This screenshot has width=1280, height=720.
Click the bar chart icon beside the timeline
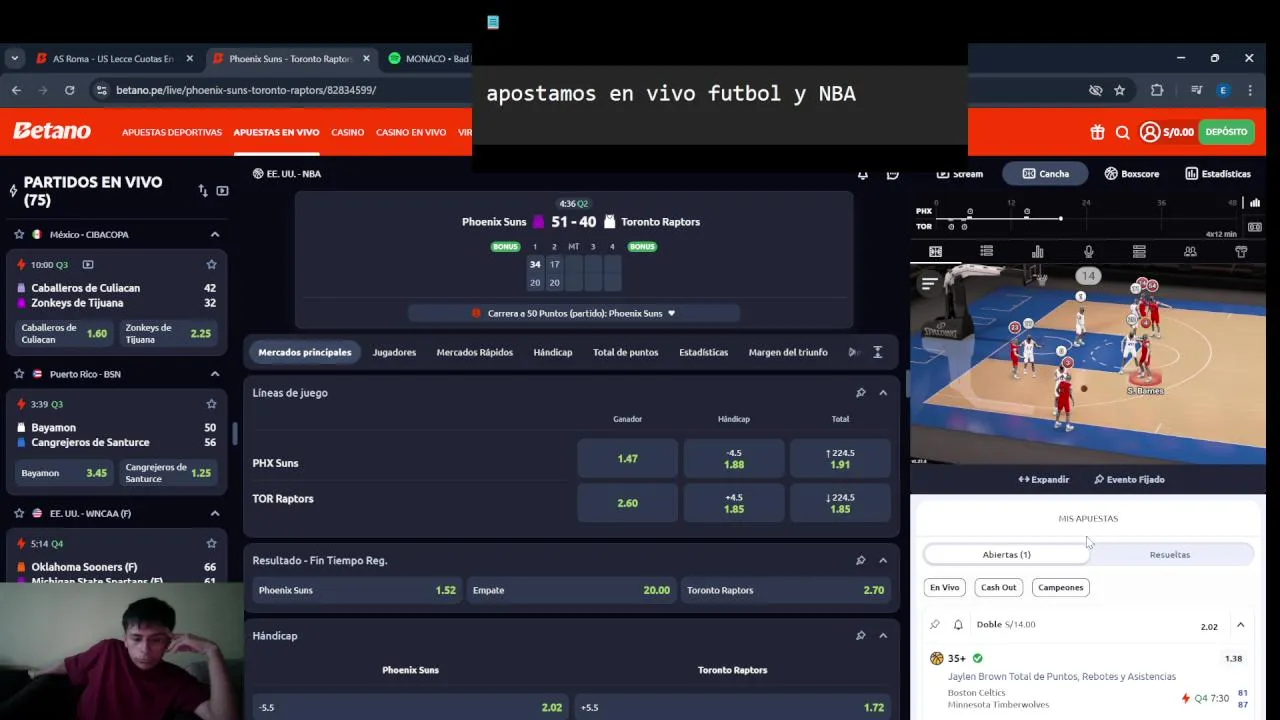pos(1254,203)
